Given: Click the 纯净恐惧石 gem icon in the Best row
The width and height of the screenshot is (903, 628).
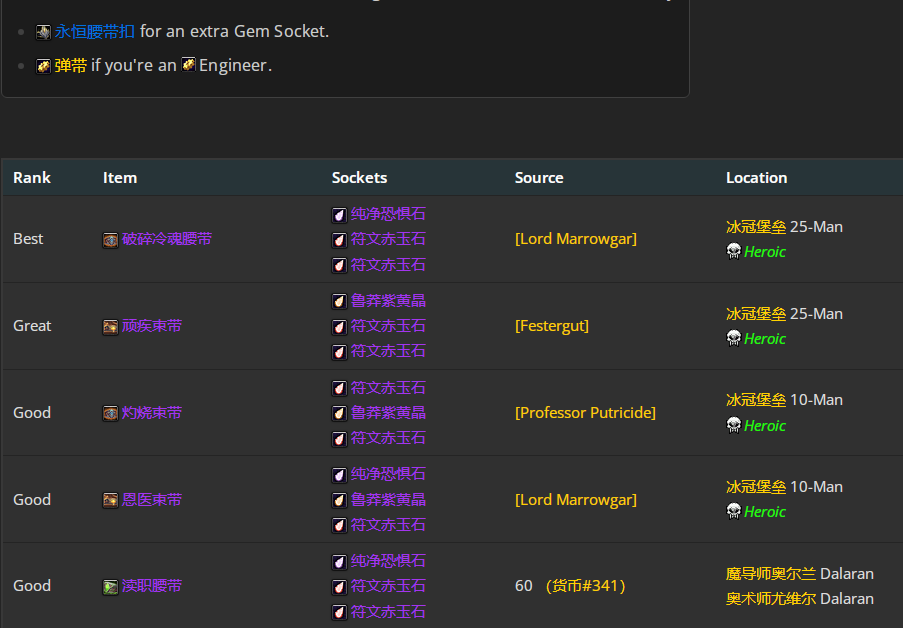Looking at the screenshot, I should point(340,214).
